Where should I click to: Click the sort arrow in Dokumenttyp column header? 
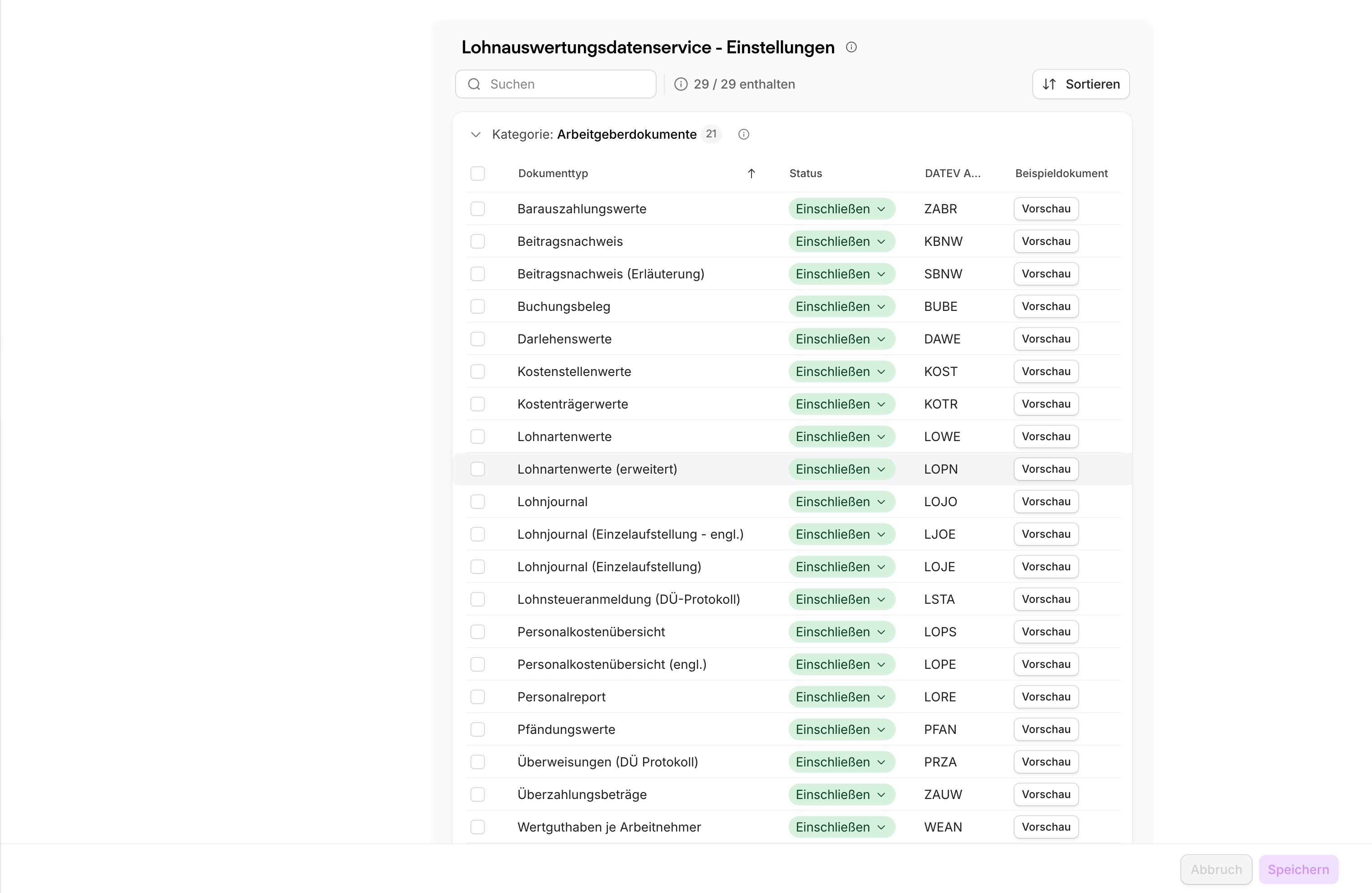[x=751, y=174]
